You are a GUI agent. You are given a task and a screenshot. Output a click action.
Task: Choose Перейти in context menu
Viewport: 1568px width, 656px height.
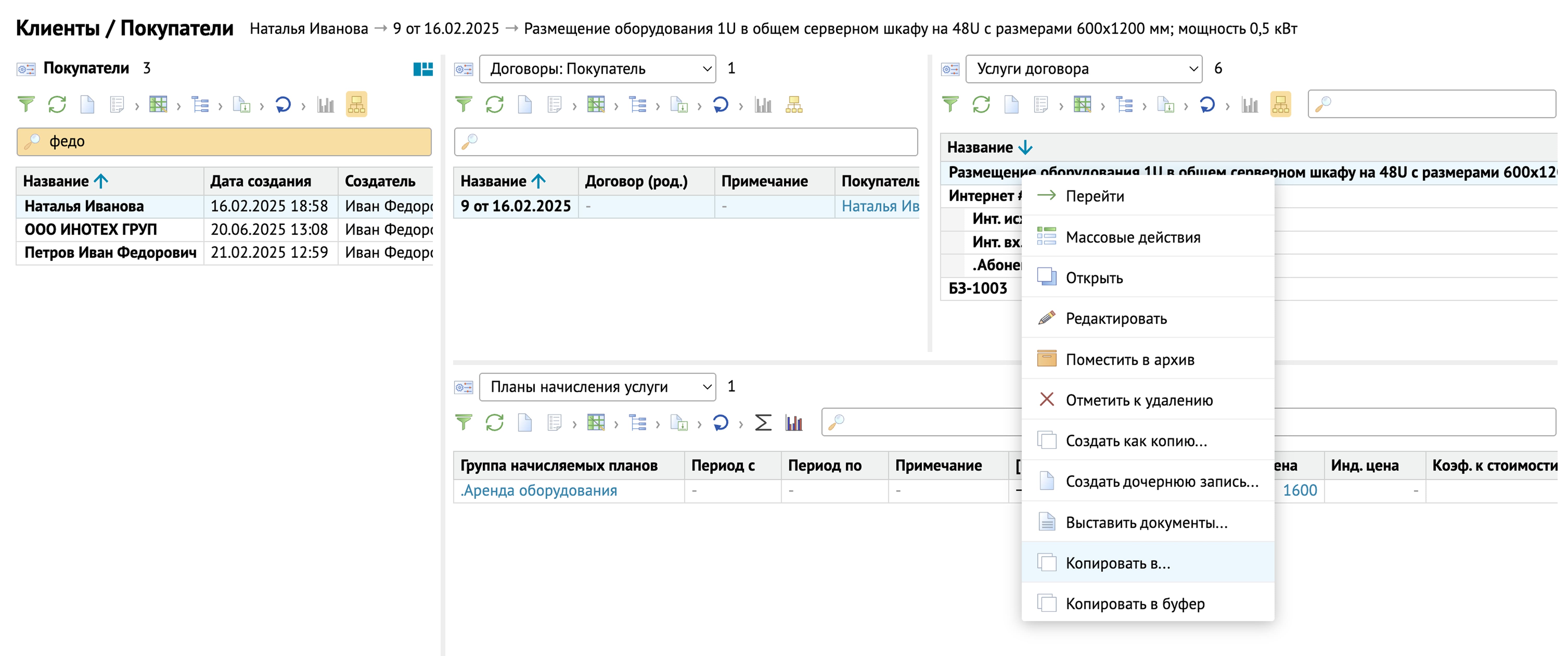point(1148,196)
